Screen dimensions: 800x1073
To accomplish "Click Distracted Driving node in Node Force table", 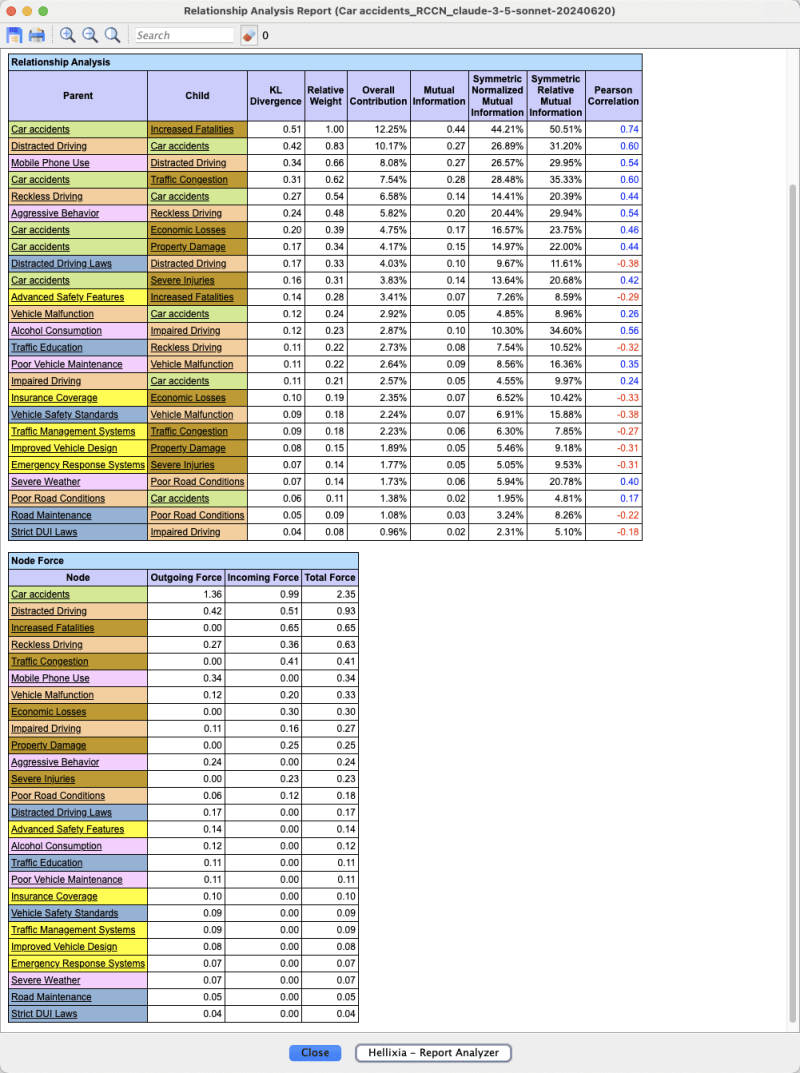I will pyautogui.click(x=49, y=611).
